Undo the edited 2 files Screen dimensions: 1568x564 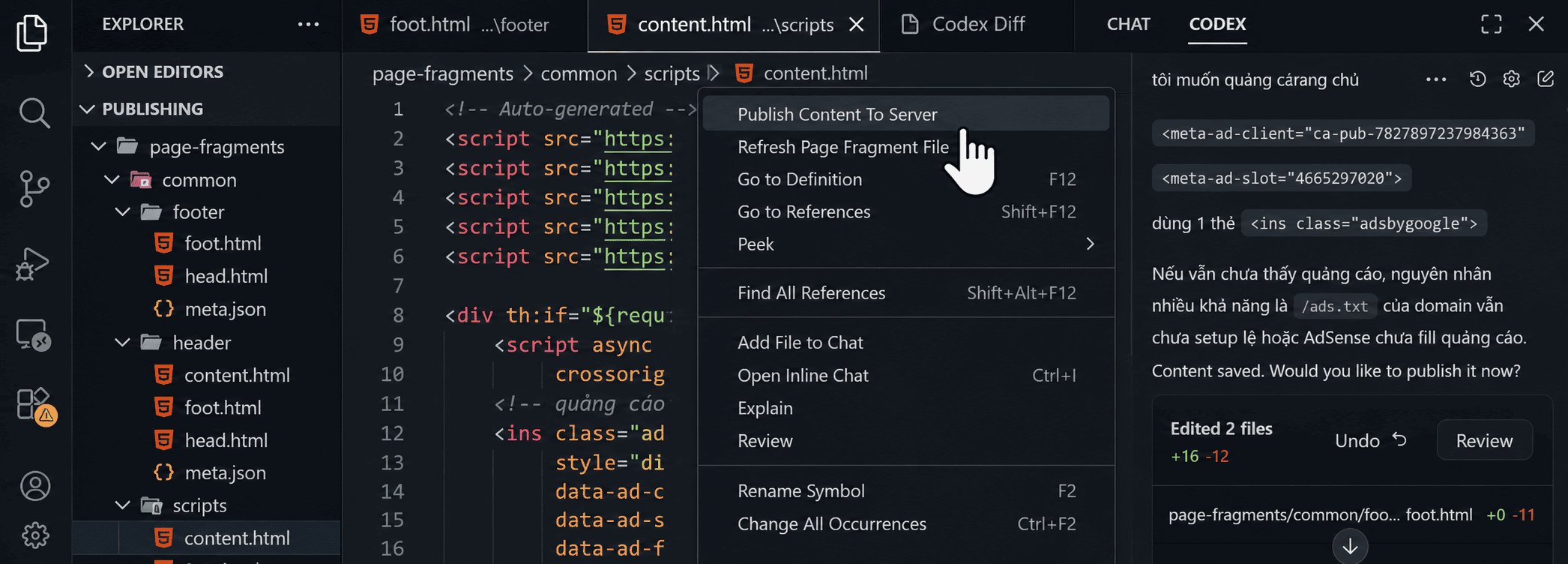point(1371,441)
